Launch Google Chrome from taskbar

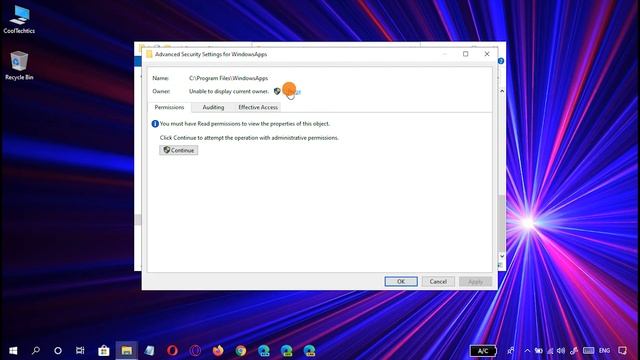(241, 351)
